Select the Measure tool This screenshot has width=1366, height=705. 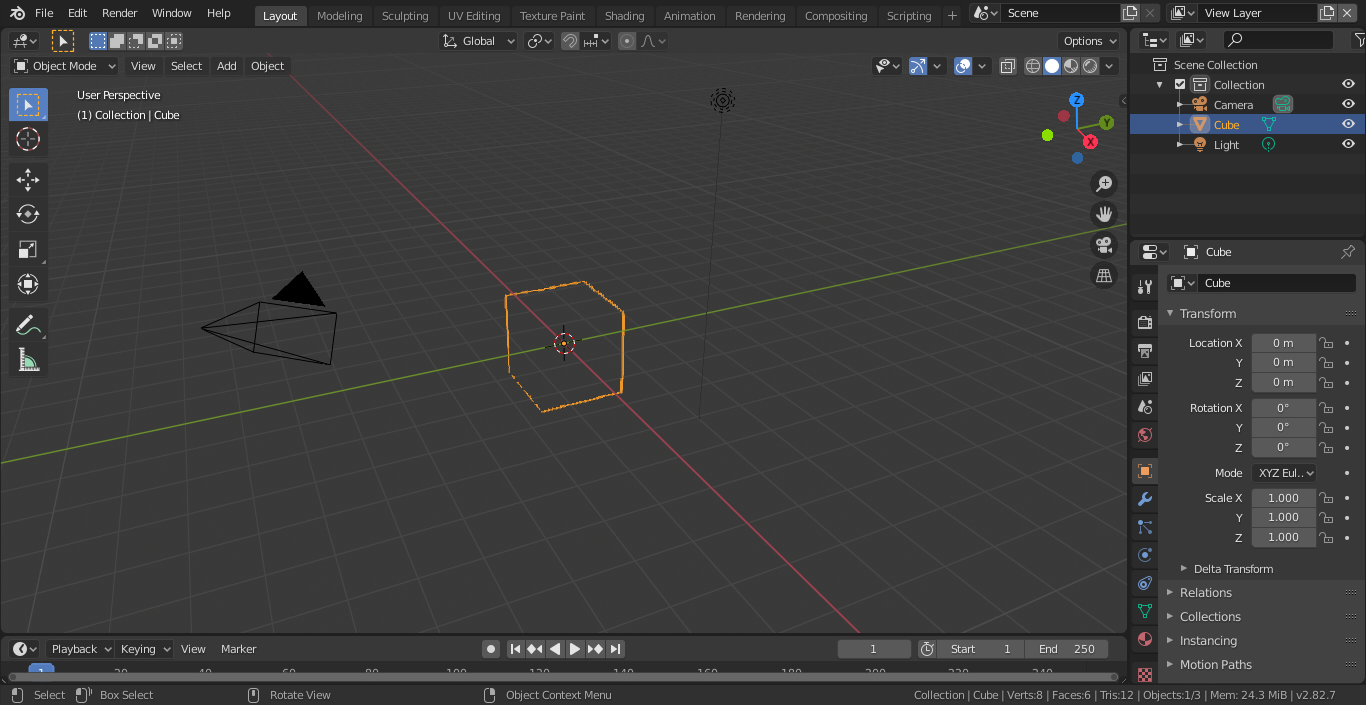(28, 360)
